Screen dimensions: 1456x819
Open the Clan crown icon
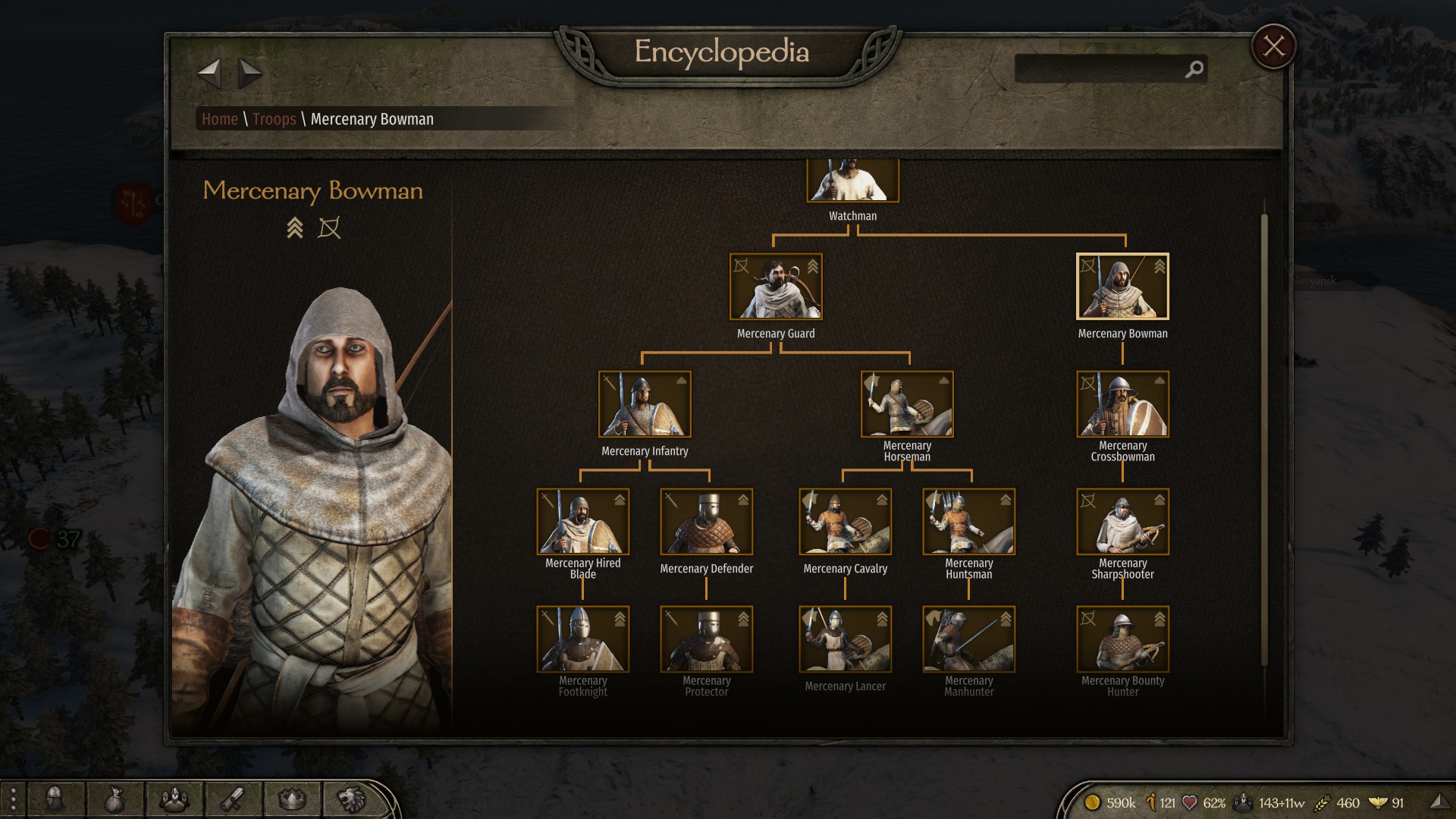(292, 799)
